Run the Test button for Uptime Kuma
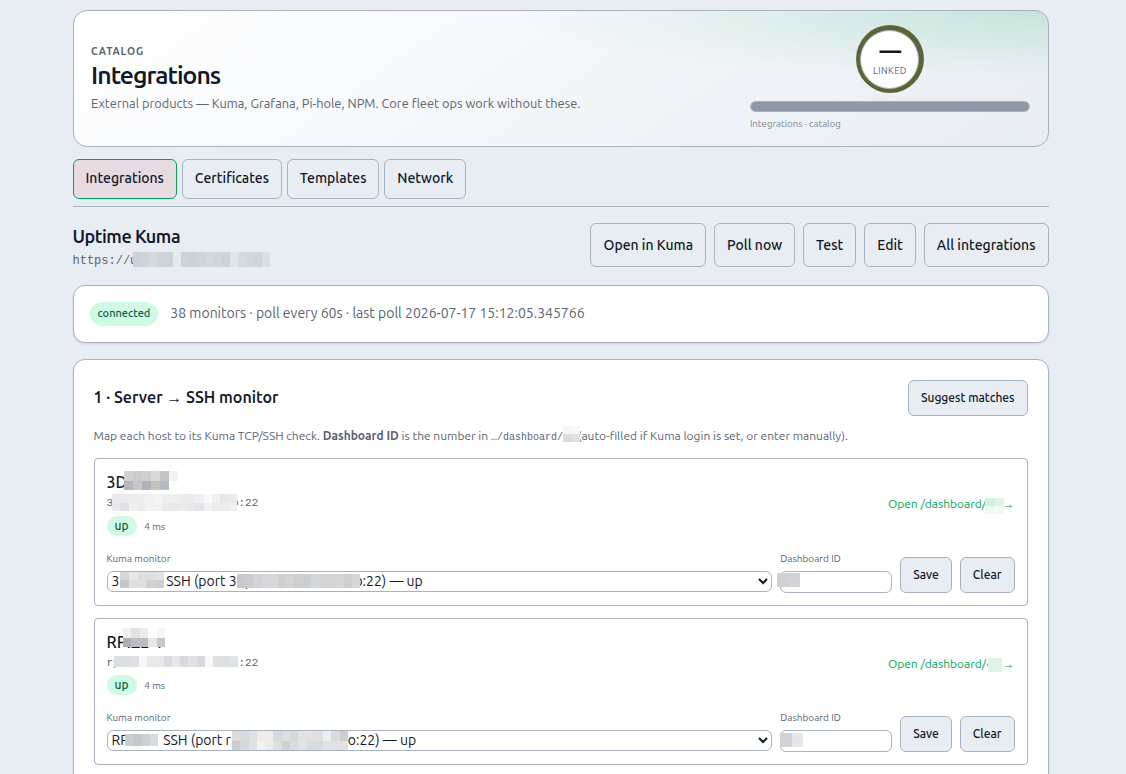Viewport: 1126px width, 774px height. pos(829,245)
